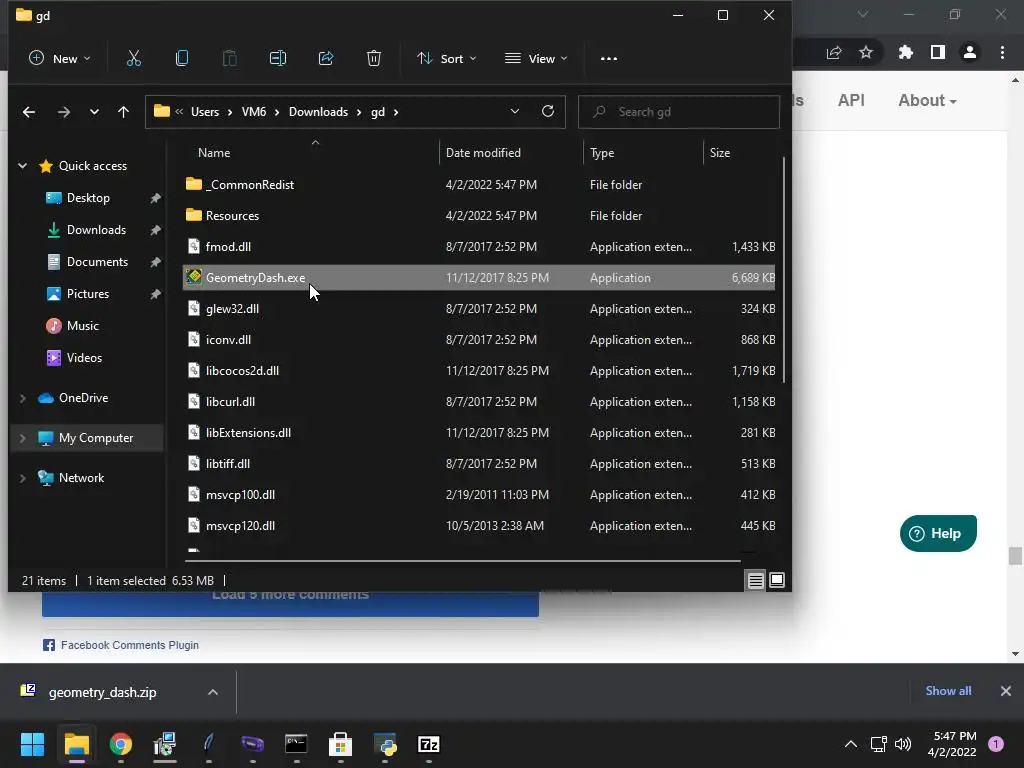Screen dimensions: 1024x768
Task: Open Desktop in Quick access
Action: pyautogui.click(x=88, y=198)
